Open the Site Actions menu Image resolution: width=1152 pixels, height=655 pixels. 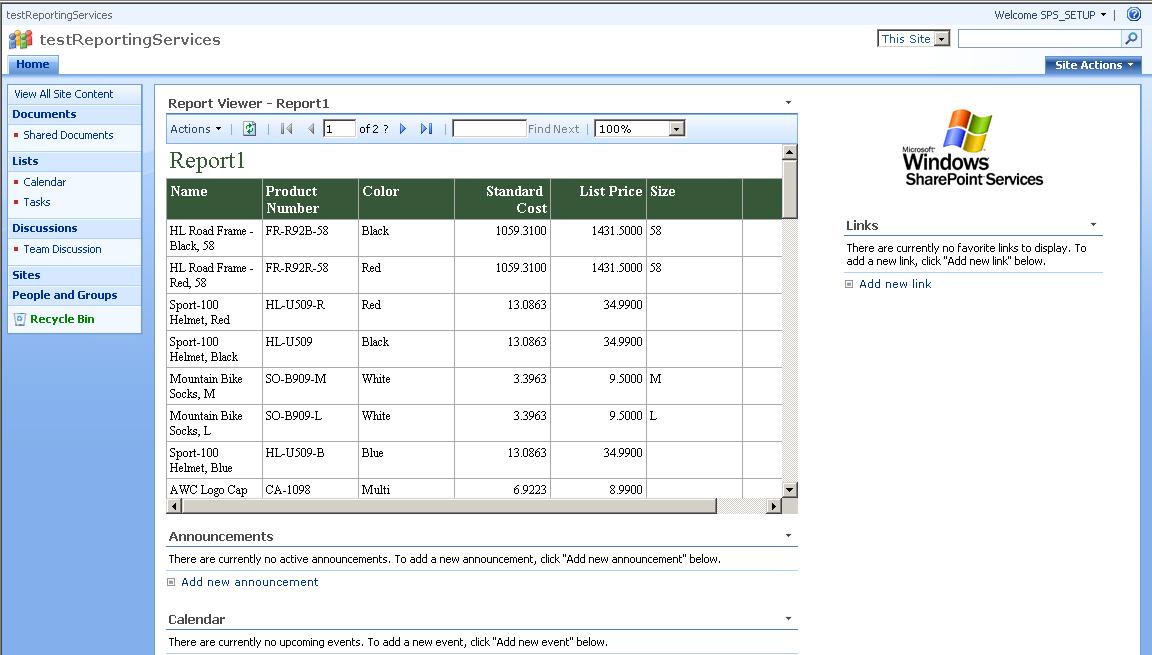pos(1093,65)
